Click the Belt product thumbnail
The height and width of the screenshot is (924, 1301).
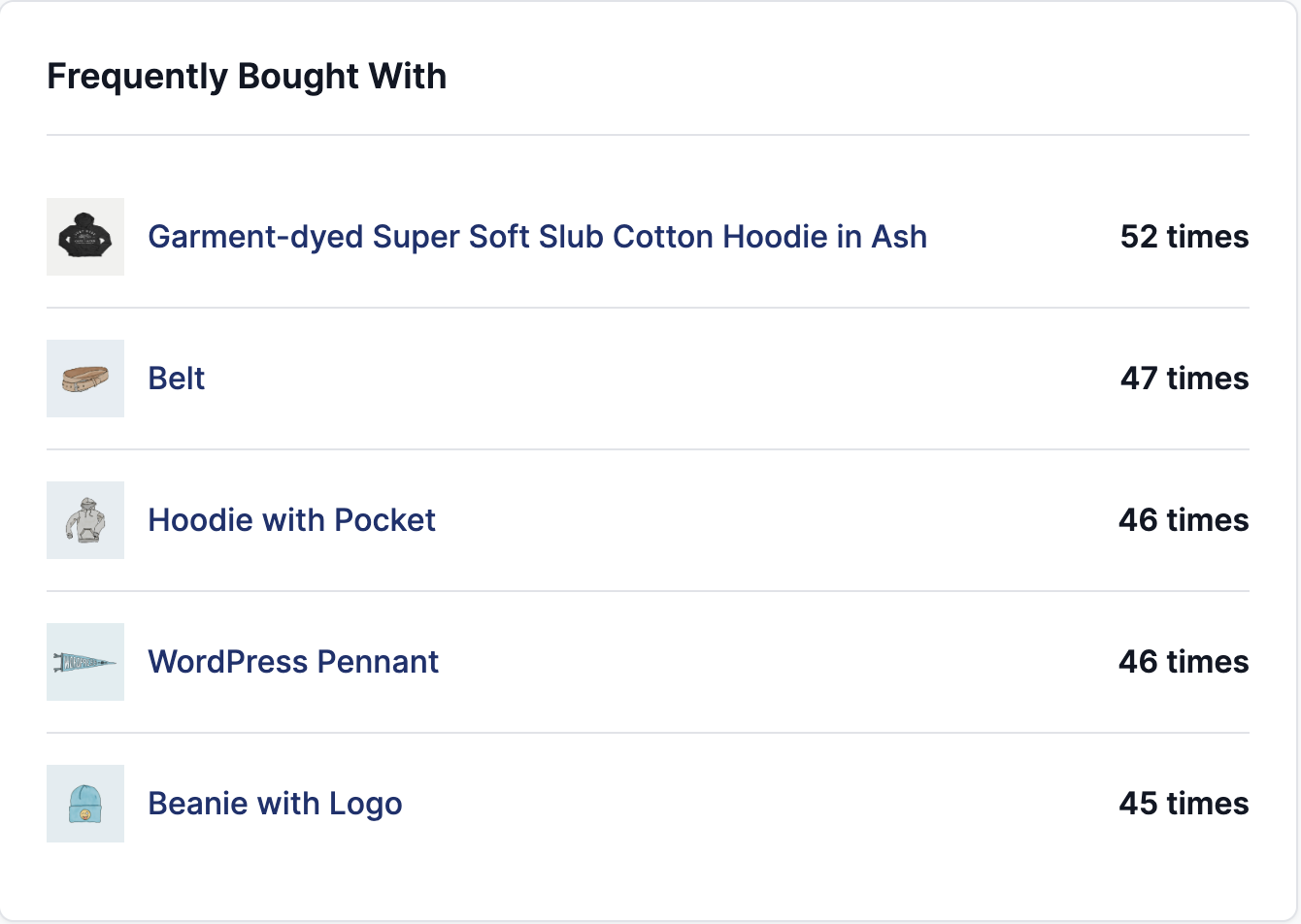point(85,379)
